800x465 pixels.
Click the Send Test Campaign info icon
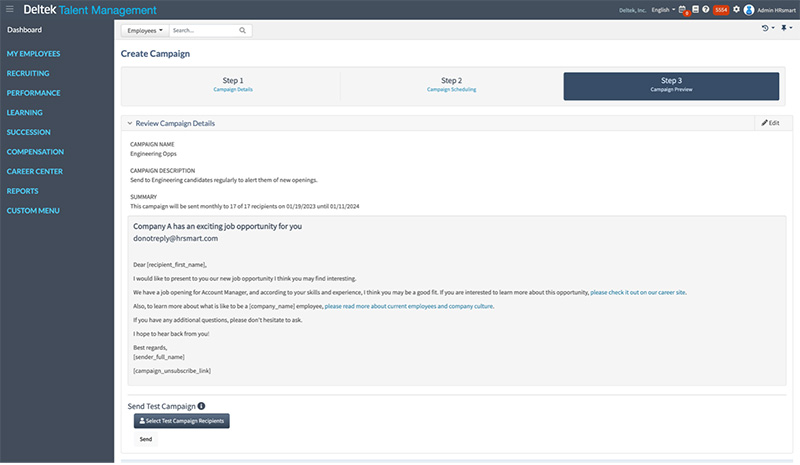[201, 406]
